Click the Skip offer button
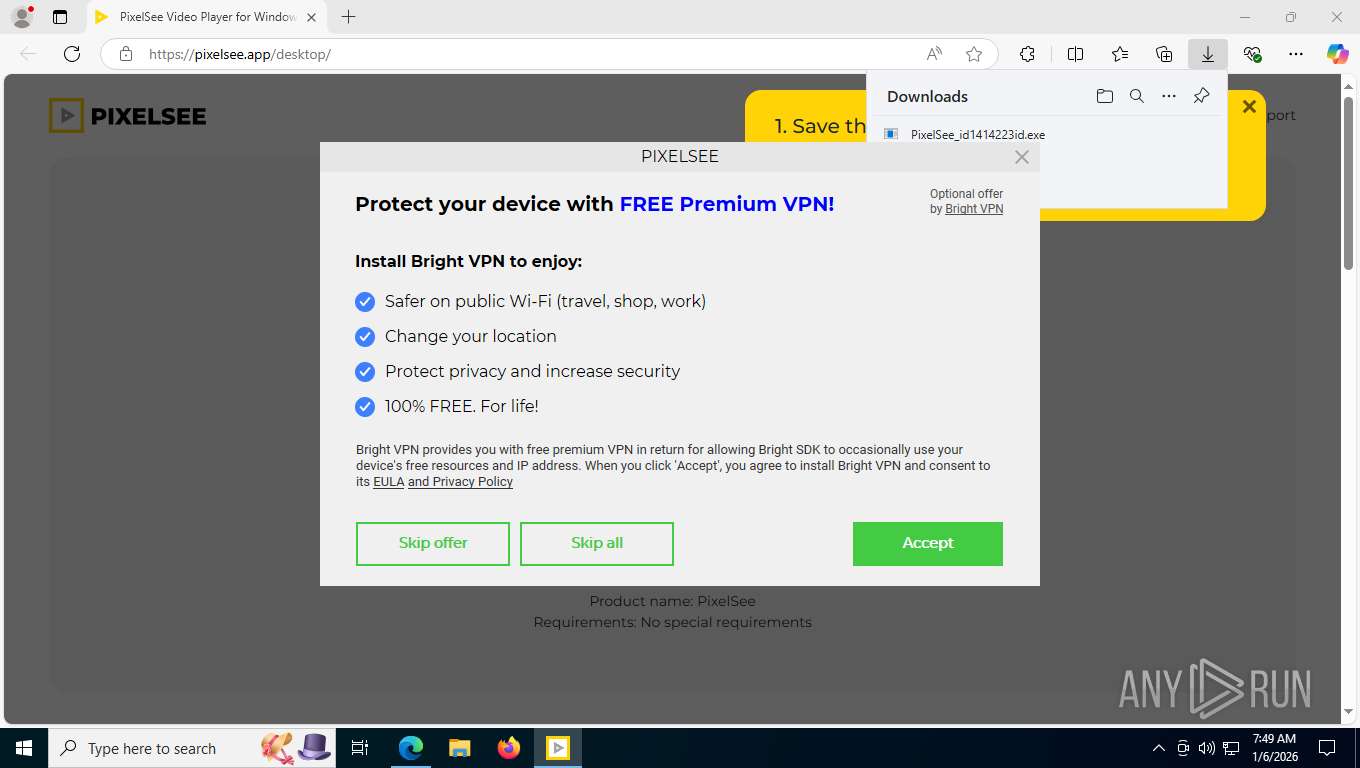Viewport: 1360px width, 768px height. (433, 544)
